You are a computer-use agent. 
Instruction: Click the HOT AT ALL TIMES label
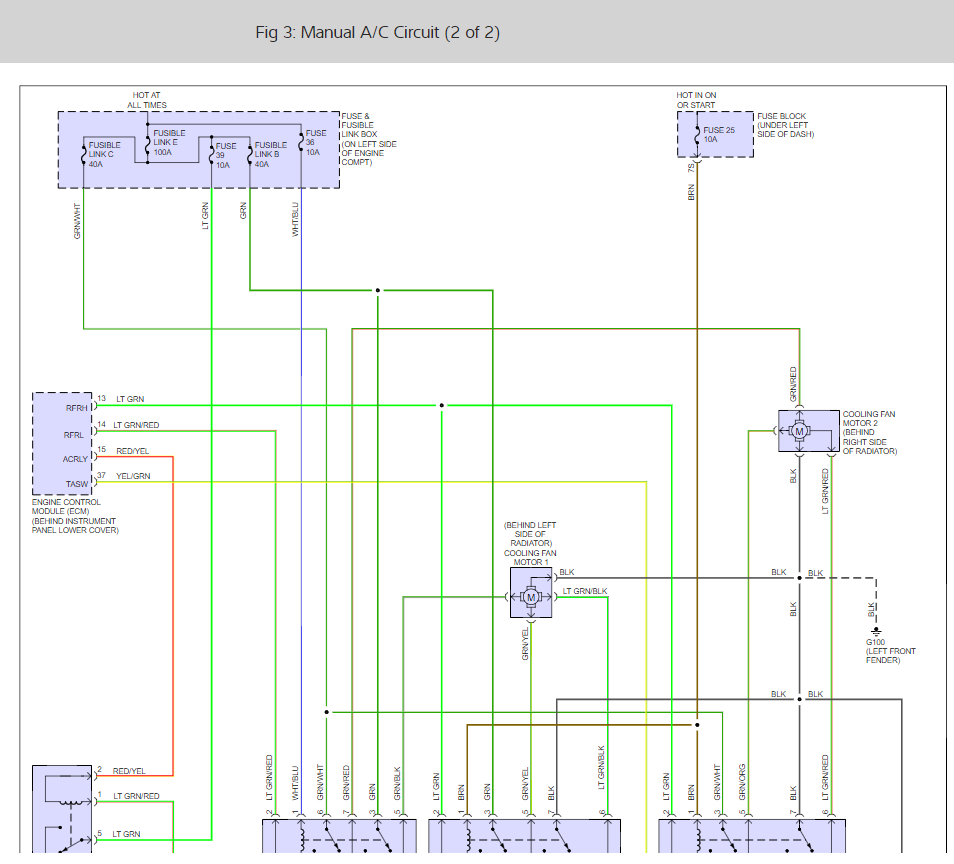coord(147,100)
